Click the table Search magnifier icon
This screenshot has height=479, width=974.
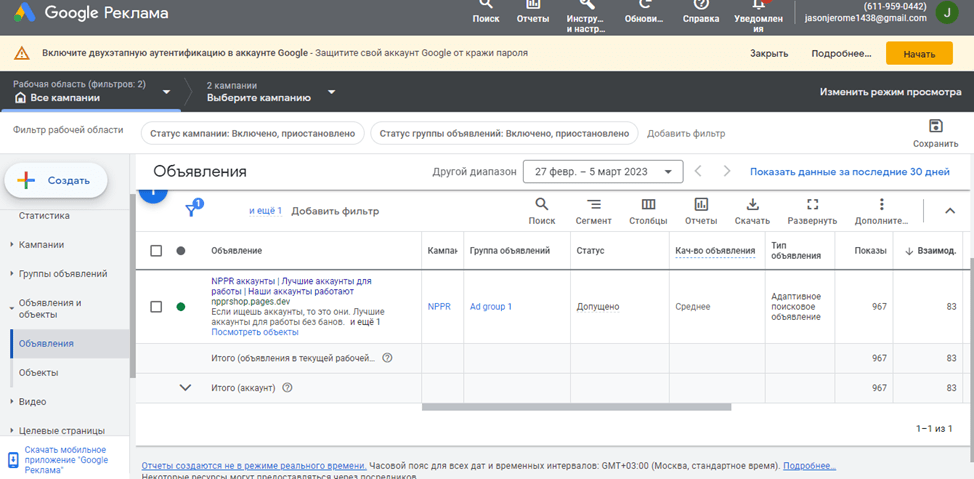tap(542, 204)
